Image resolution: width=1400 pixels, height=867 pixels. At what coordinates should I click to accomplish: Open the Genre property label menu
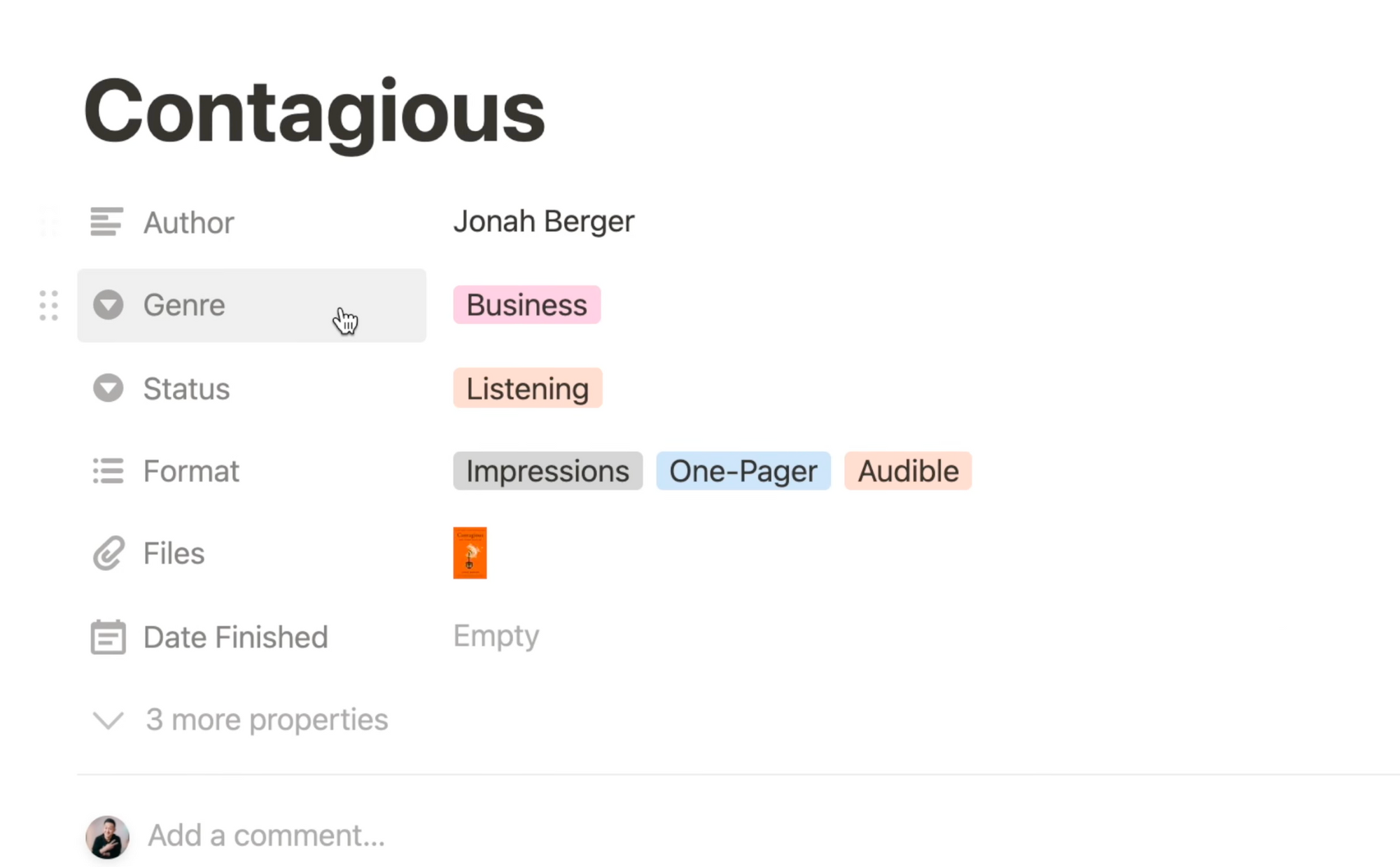(x=251, y=306)
